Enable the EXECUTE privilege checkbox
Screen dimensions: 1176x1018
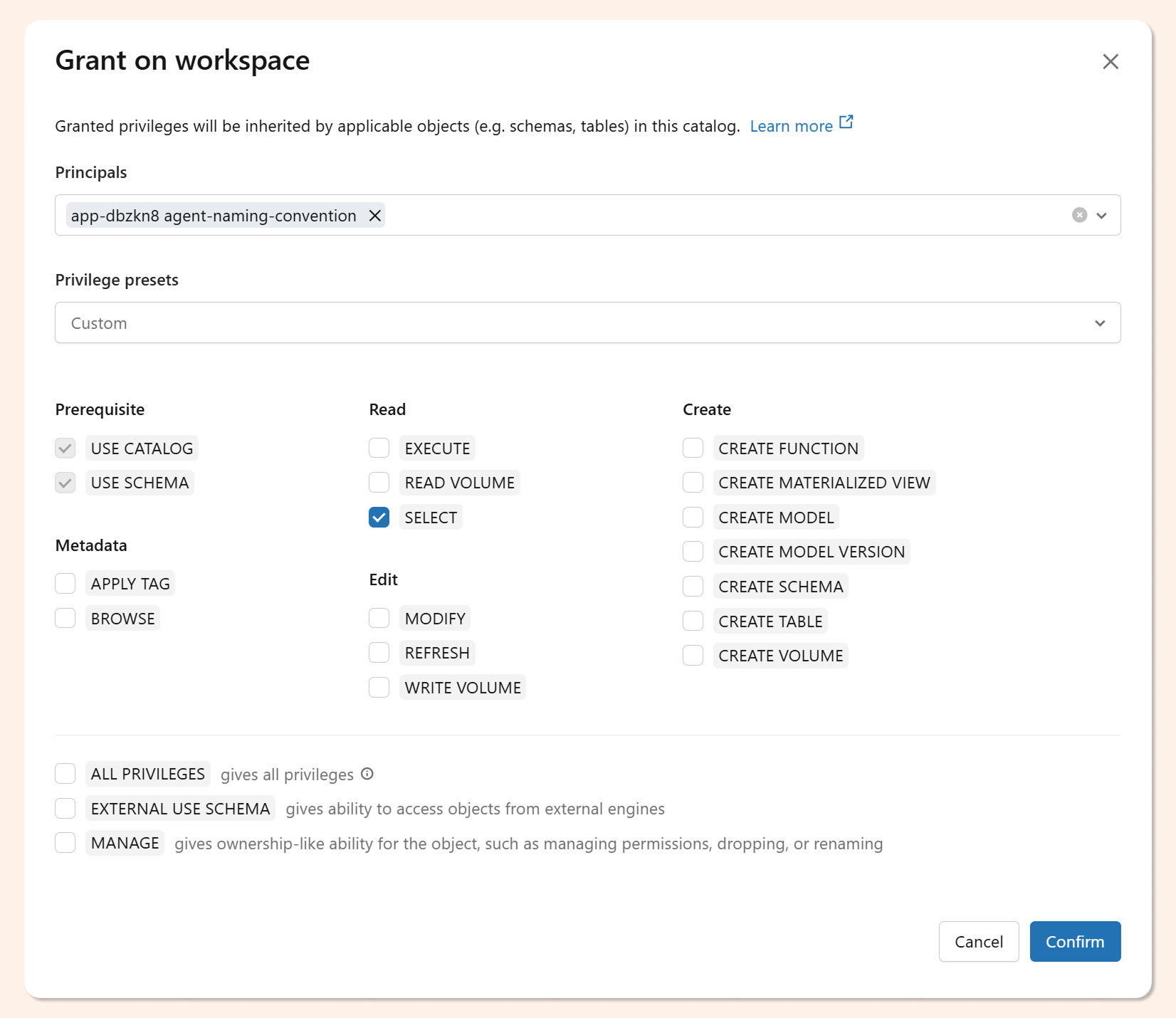(x=379, y=448)
